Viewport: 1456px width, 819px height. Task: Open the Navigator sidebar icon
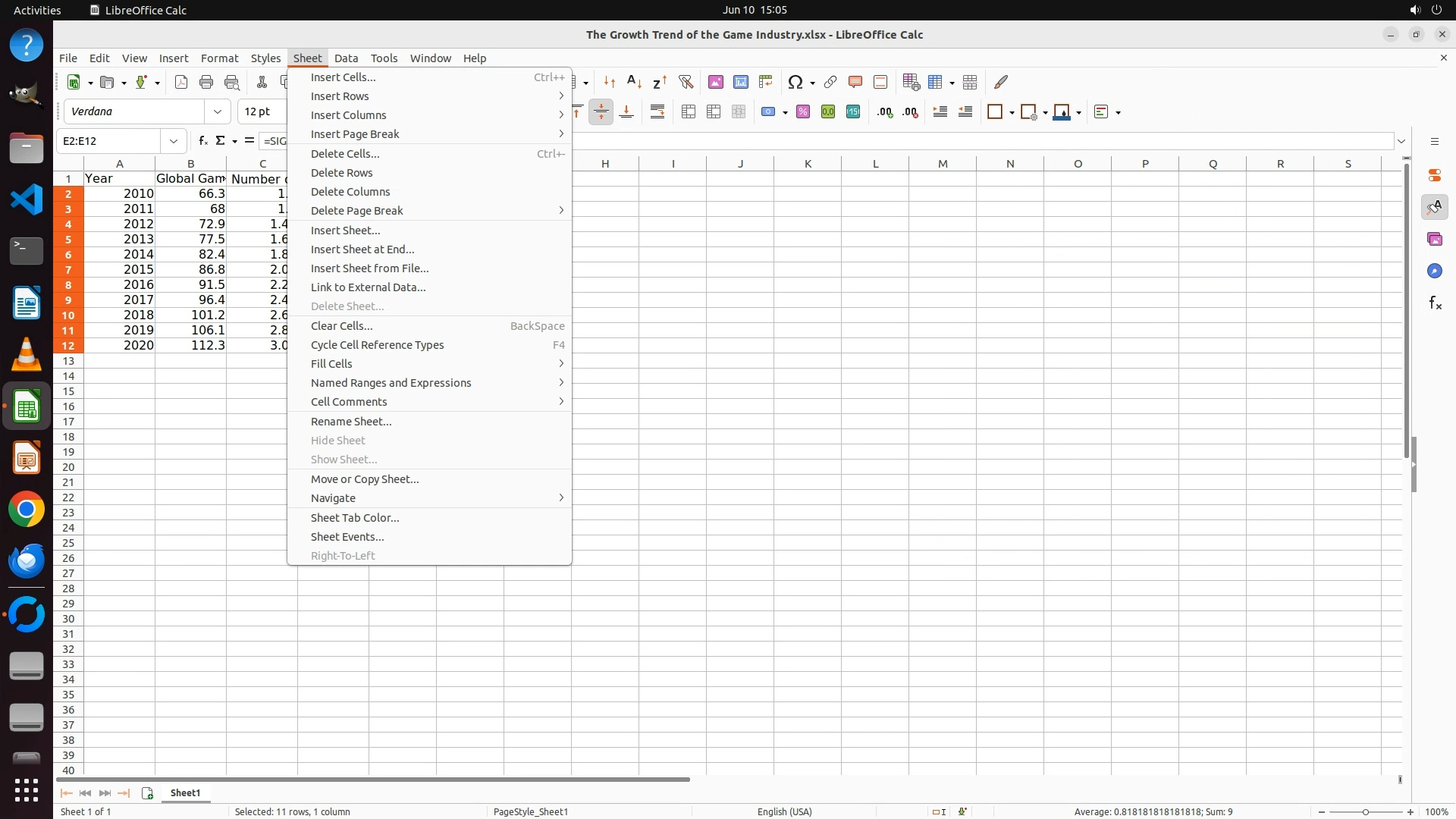pos(1435,271)
